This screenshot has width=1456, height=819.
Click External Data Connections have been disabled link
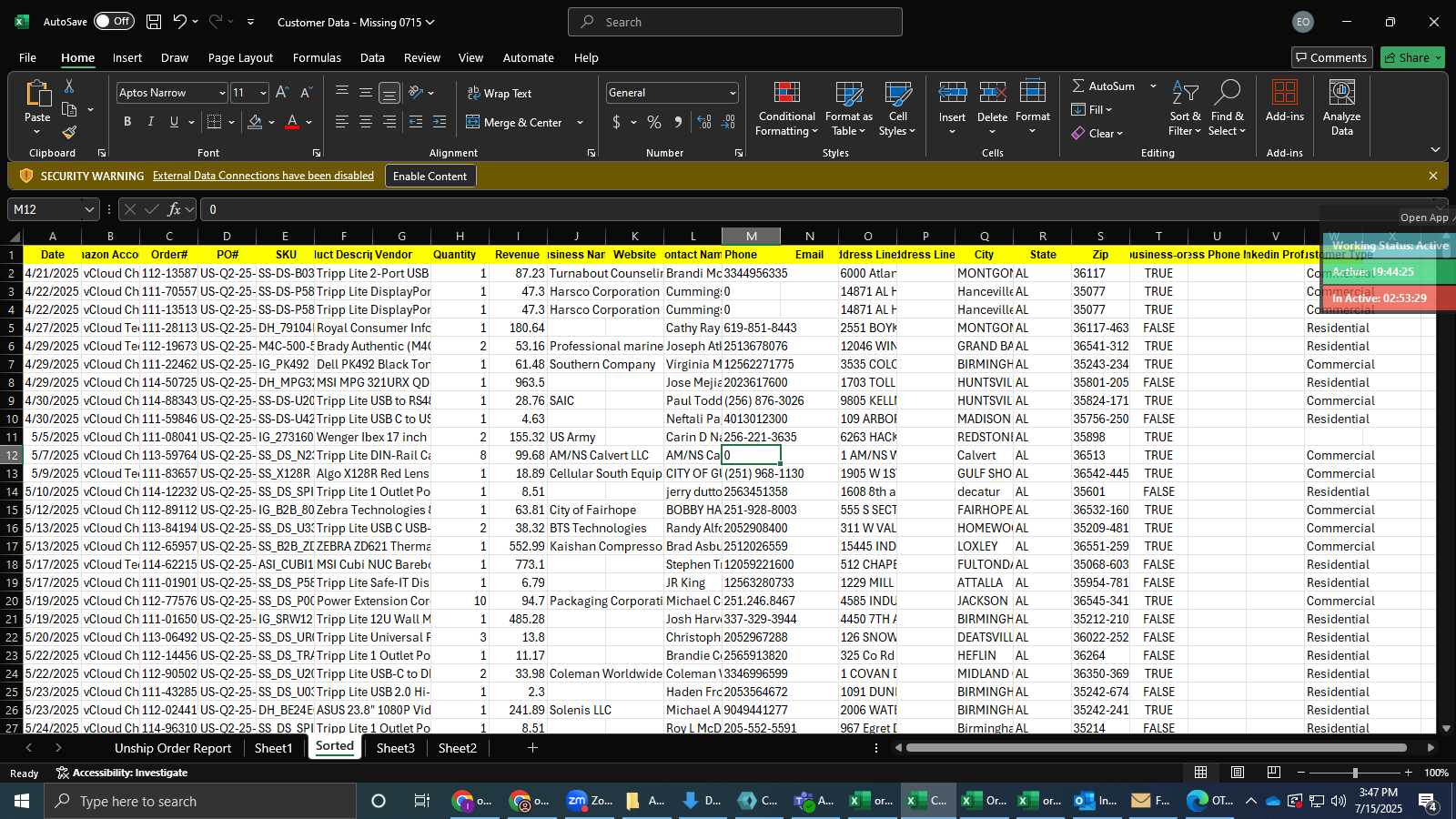coord(263,176)
